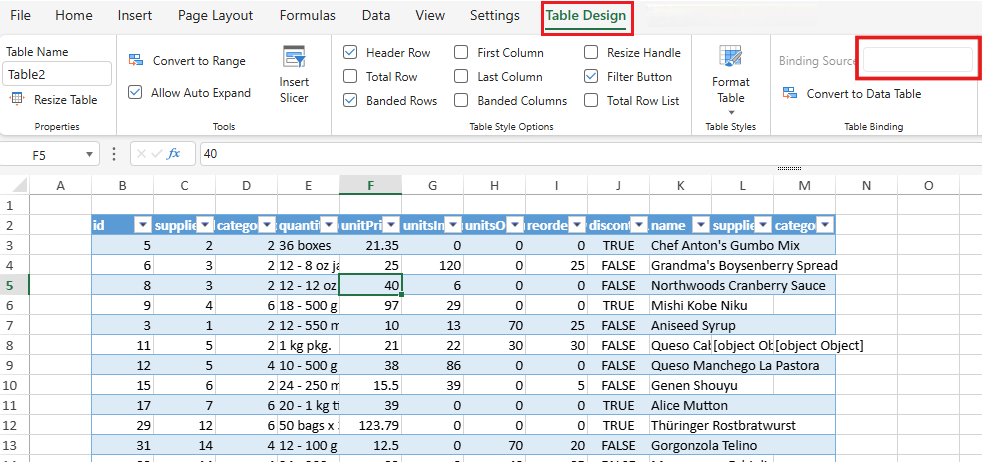
Task: Open the filter dropdown in column C header
Action: pyautogui.click(x=205, y=225)
